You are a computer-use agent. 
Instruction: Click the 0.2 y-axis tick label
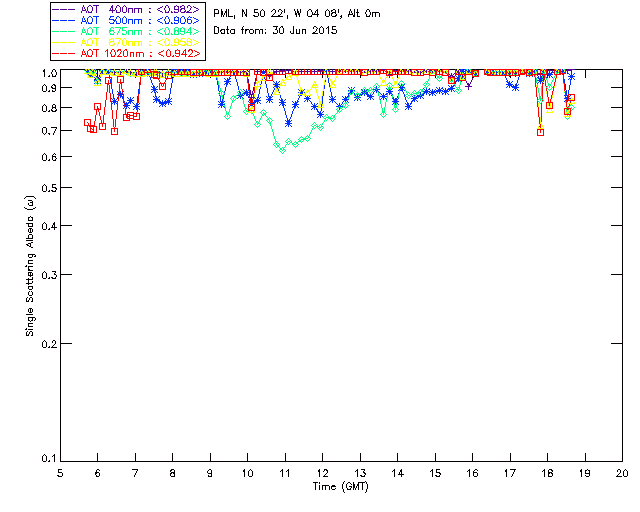(x=49, y=344)
